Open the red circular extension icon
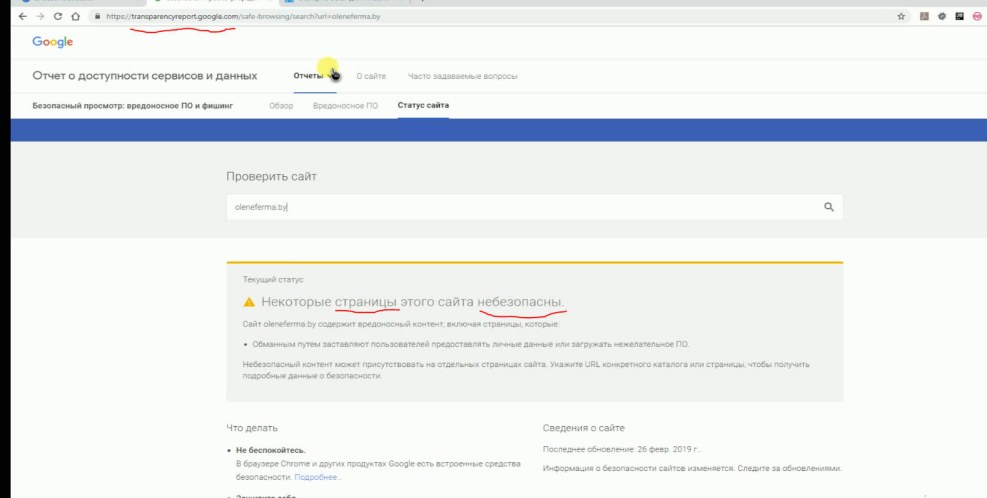987x498 pixels. point(976,17)
